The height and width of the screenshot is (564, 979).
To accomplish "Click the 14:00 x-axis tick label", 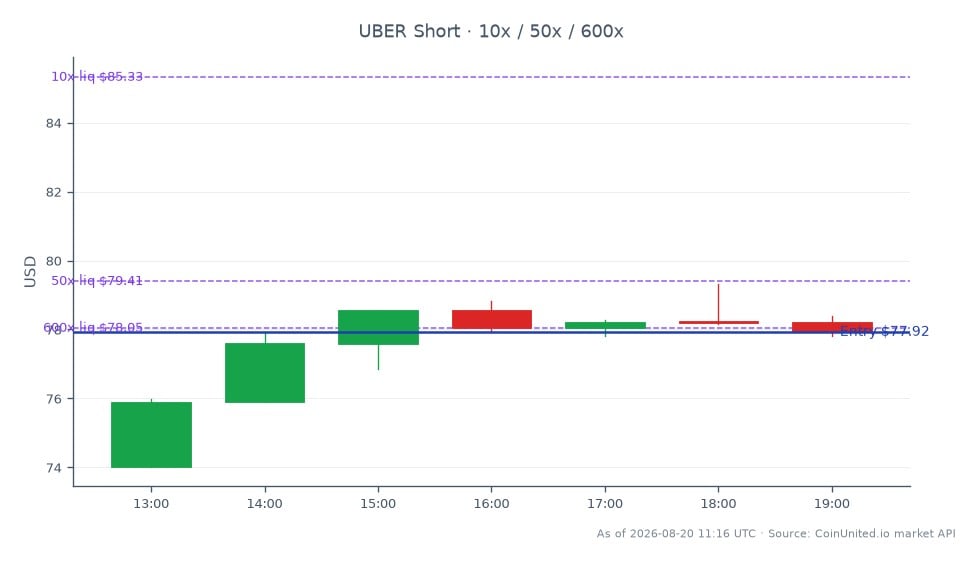I will 265,504.
